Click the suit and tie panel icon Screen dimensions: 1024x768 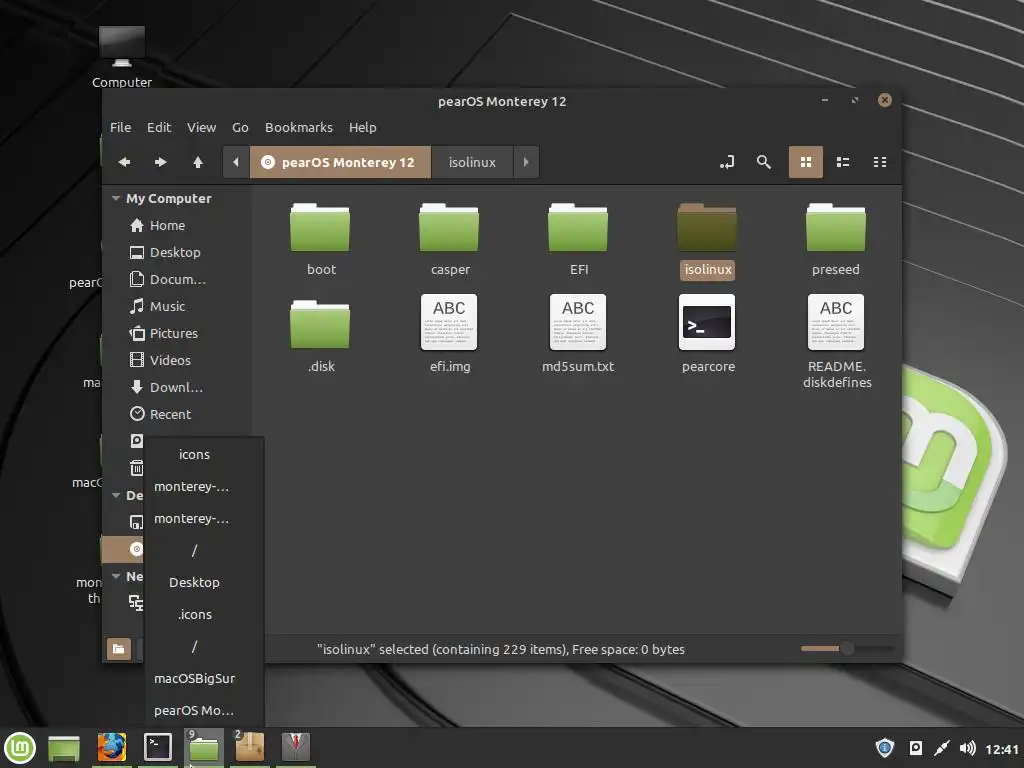point(295,748)
